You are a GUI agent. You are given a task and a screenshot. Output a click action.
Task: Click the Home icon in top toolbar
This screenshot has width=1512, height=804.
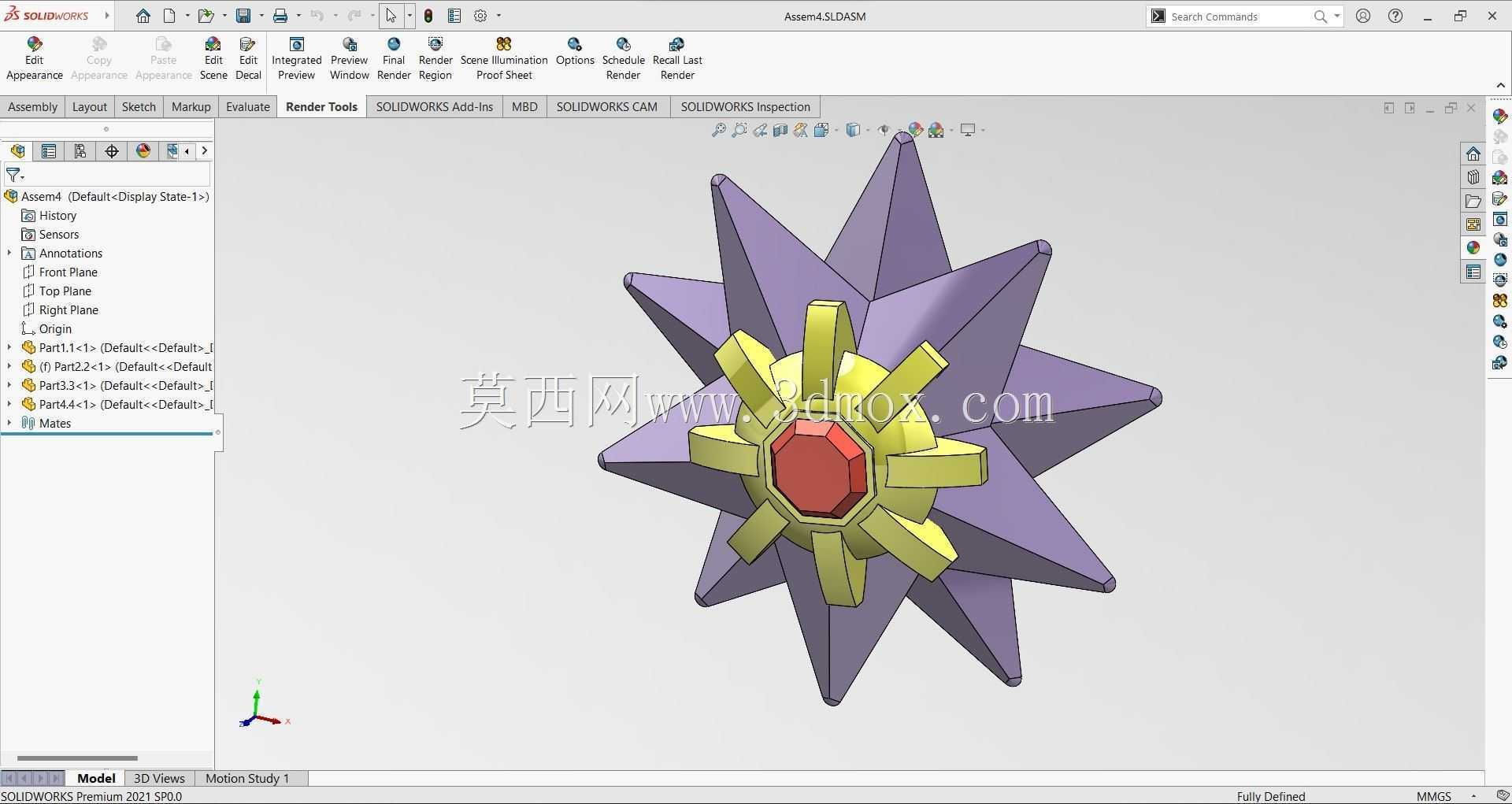[143, 16]
